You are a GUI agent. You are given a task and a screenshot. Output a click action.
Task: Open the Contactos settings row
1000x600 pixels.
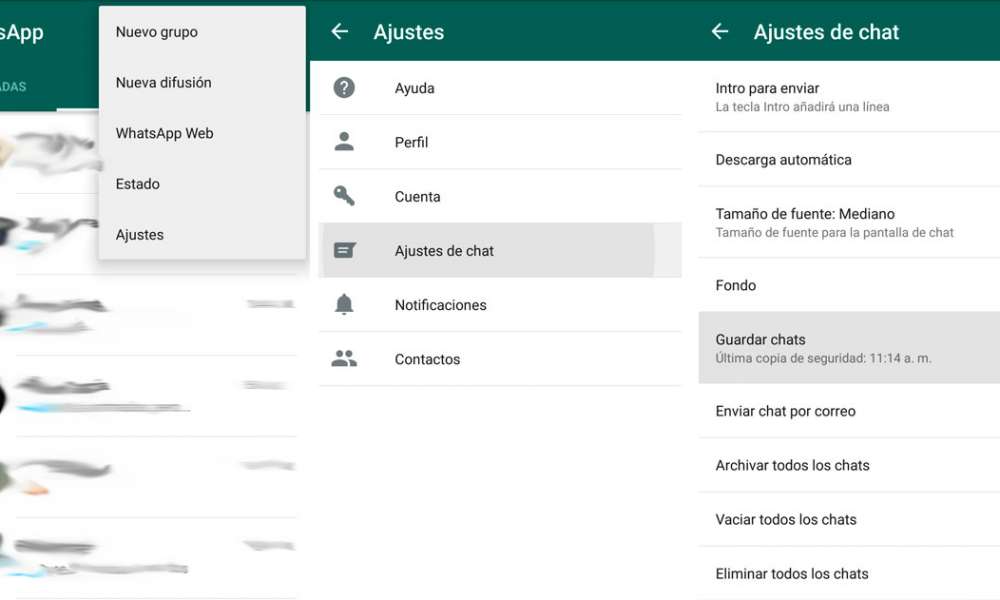point(500,359)
